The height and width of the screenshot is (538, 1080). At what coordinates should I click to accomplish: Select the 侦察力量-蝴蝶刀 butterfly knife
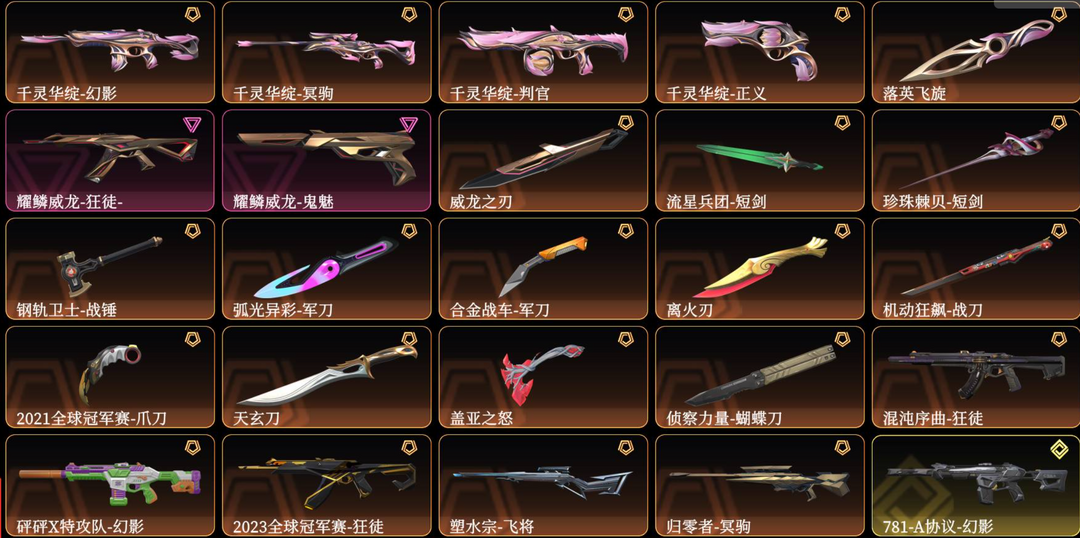760,377
